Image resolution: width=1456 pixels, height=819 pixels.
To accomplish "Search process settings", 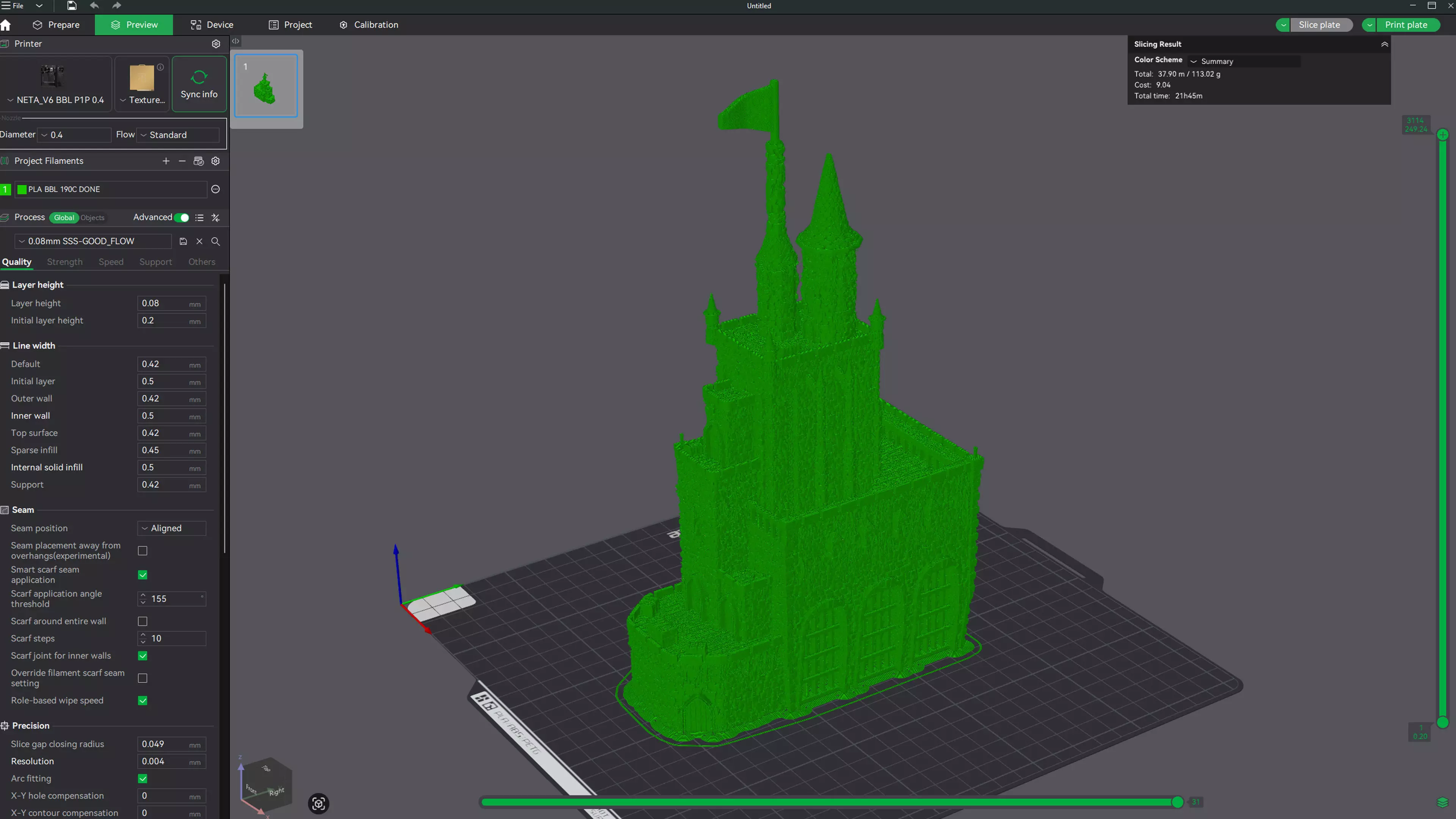I will [x=215, y=242].
